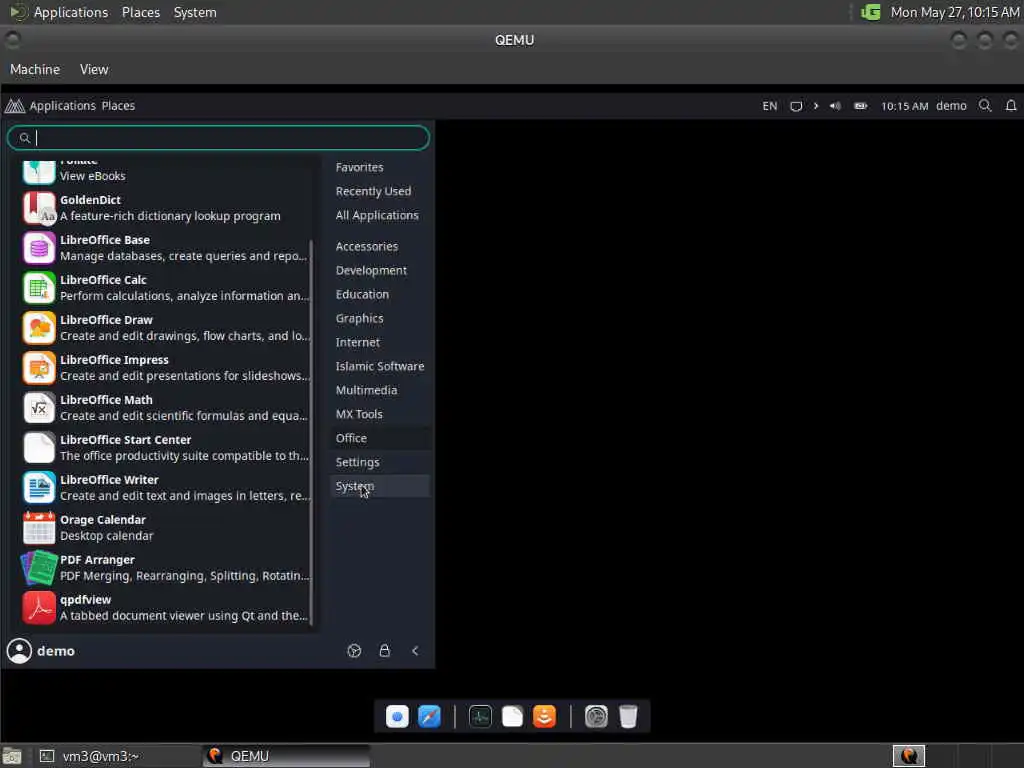Screen dimensions: 1024x768
Task: Select Internet category
Action: click(x=357, y=342)
